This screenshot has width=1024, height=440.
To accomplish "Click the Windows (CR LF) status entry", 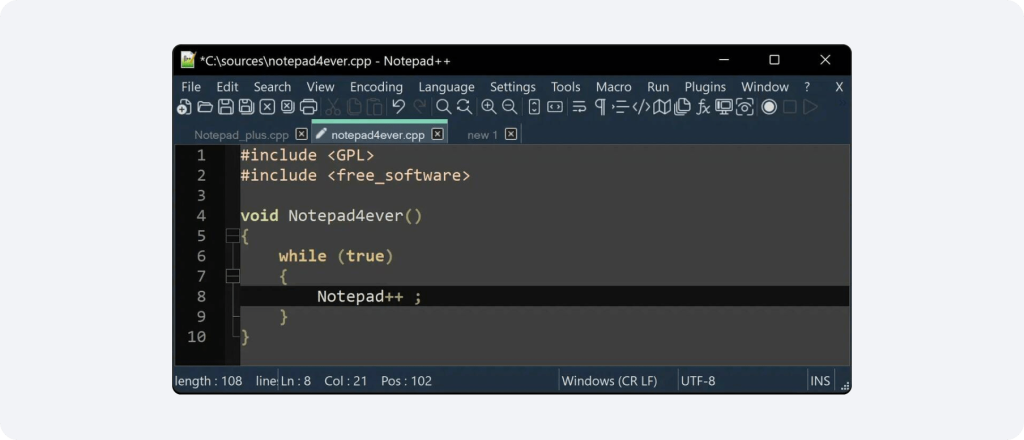I will pos(609,381).
